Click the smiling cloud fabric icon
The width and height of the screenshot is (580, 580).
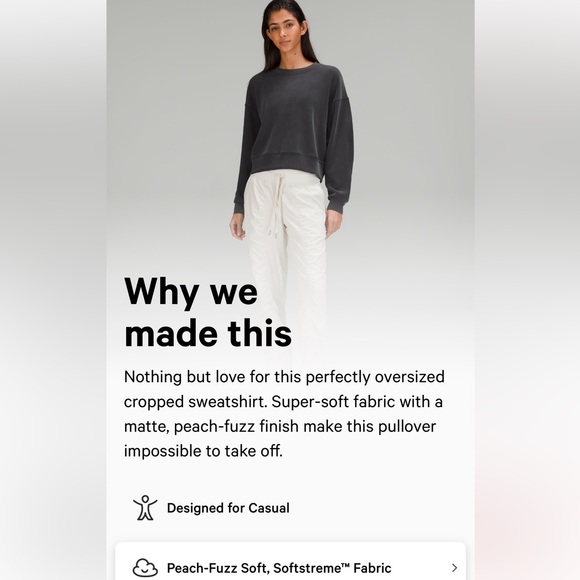[x=145, y=567]
